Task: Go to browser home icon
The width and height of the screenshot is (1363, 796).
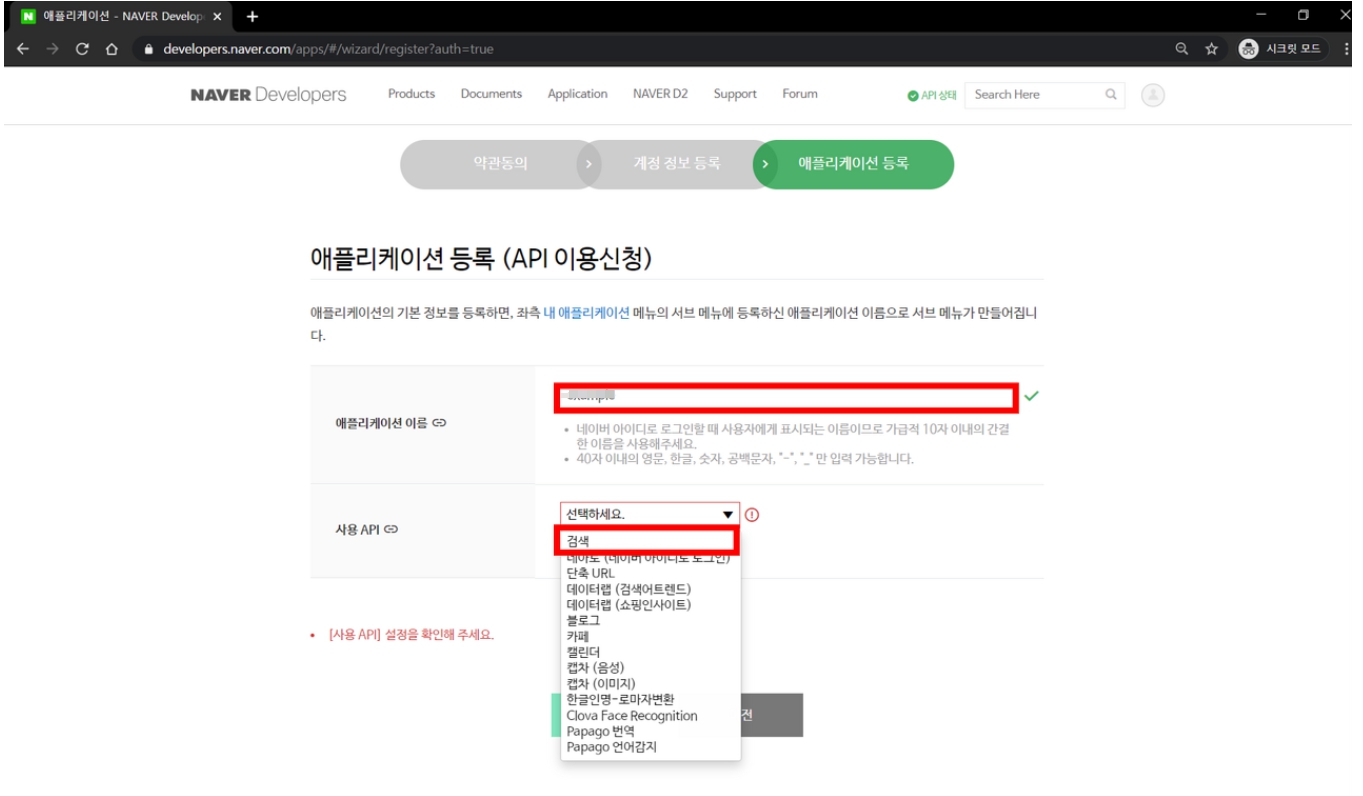Action: (112, 49)
